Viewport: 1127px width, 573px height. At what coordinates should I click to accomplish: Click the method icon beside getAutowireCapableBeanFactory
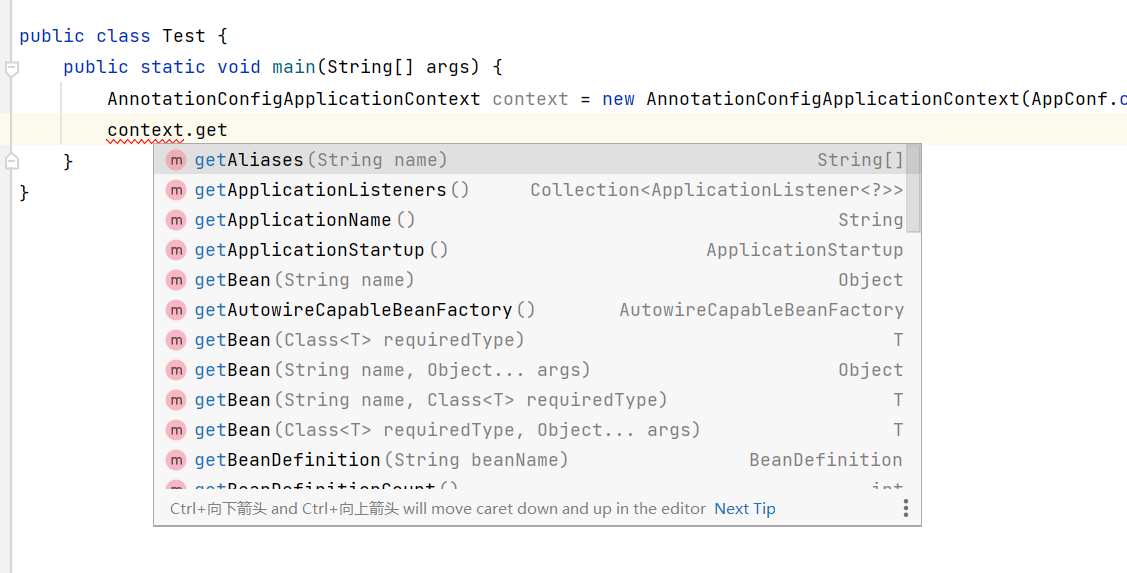[176, 310]
